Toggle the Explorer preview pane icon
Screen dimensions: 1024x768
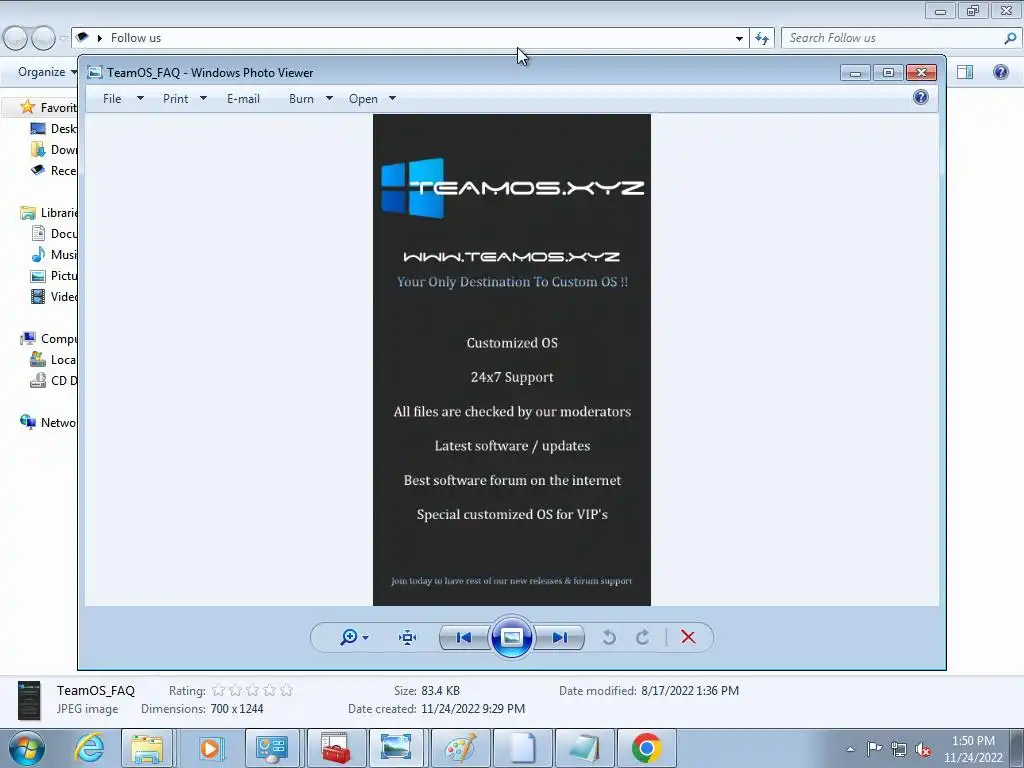coord(965,72)
